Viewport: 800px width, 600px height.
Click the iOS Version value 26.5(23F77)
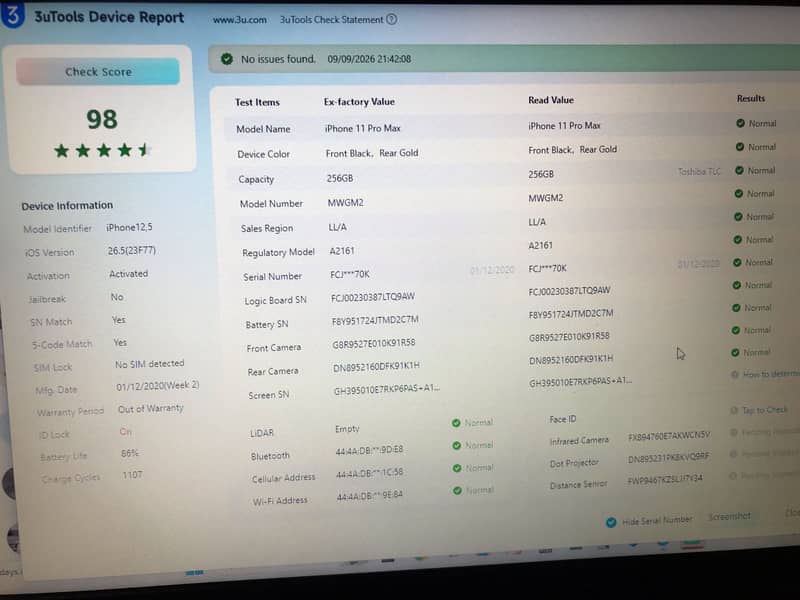coord(132,251)
